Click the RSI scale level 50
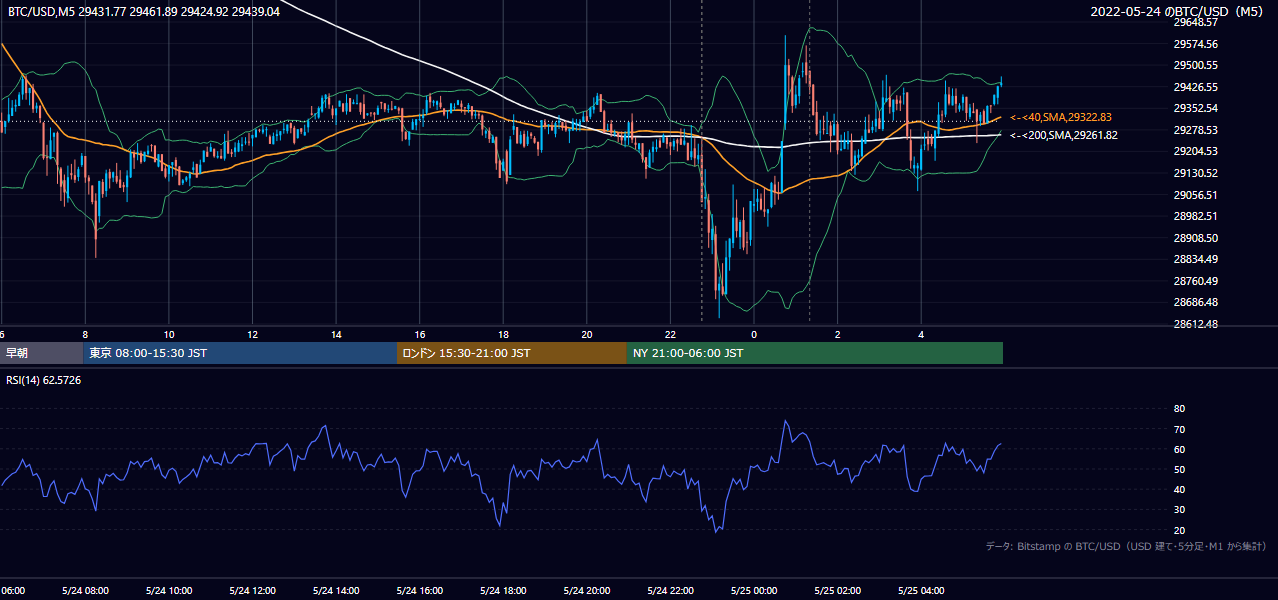 [x=1179, y=469]
